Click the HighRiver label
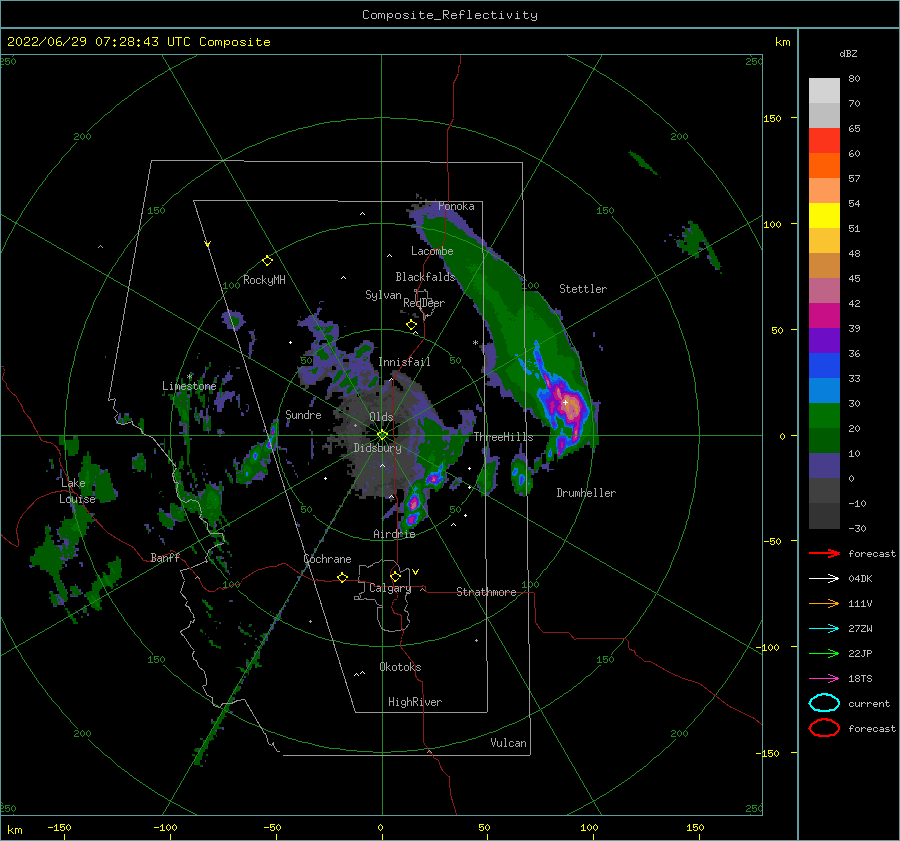900x841 pixels. pos(415,702)
